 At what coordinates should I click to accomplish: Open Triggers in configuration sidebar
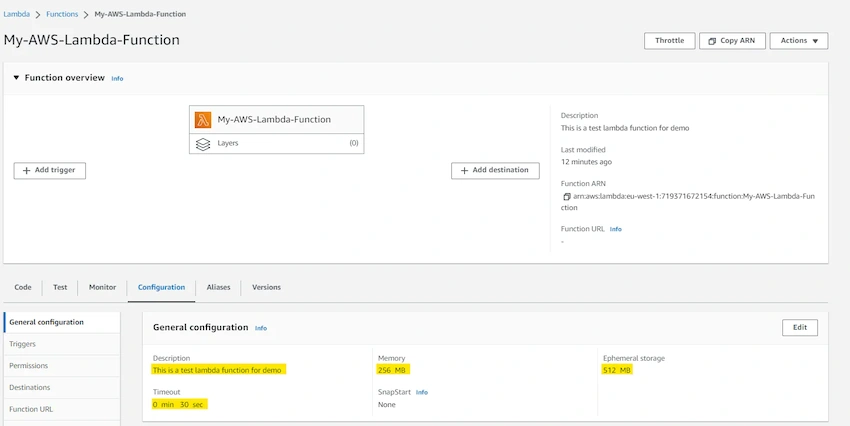point(62,344)
